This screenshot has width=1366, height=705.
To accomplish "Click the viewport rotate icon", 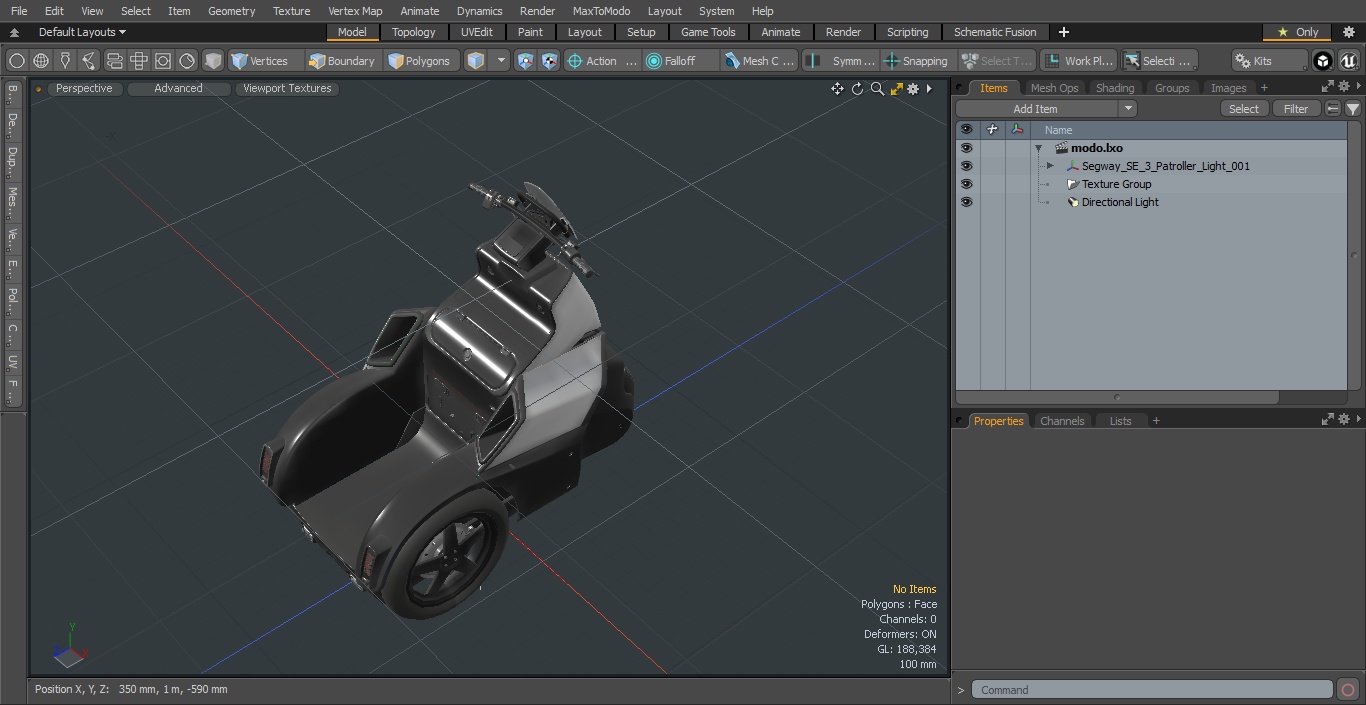I will (857, 89).
